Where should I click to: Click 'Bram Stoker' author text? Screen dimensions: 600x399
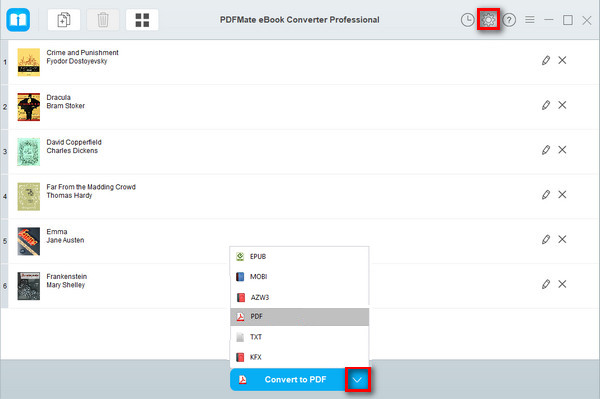(x=65, y=106)
